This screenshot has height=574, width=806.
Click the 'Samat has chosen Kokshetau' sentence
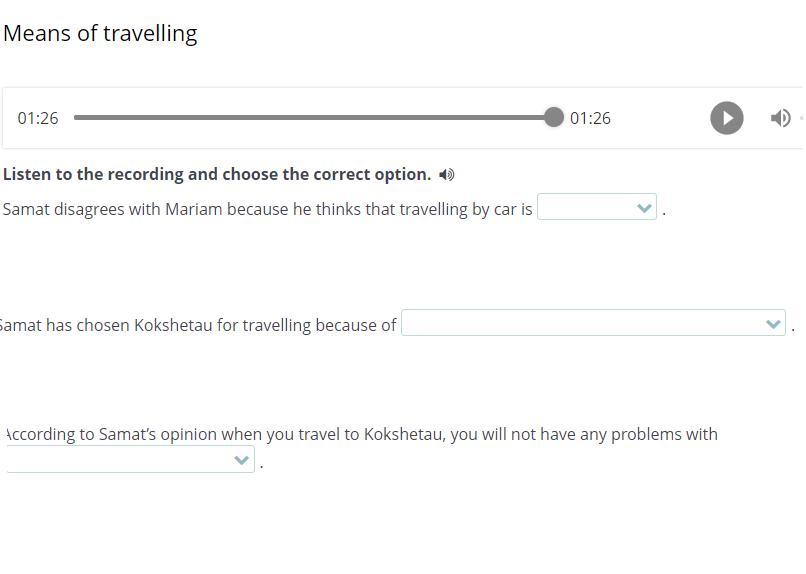click(200, 325)
